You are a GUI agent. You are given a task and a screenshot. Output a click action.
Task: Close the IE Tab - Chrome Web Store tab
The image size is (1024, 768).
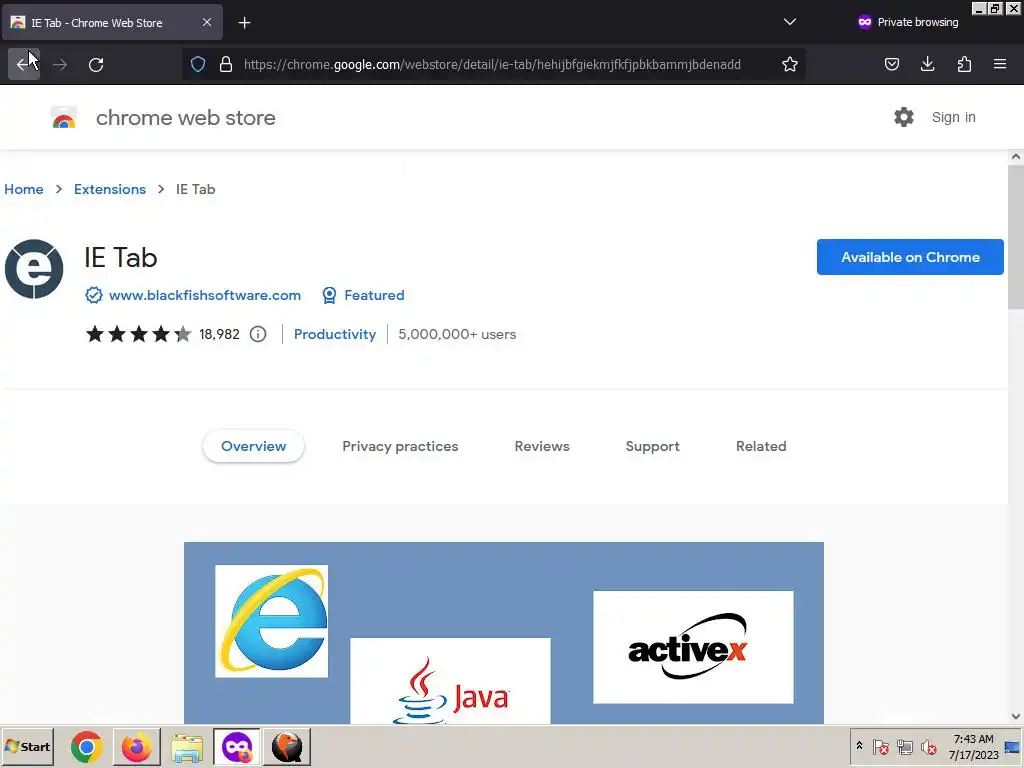coord(206,22)
